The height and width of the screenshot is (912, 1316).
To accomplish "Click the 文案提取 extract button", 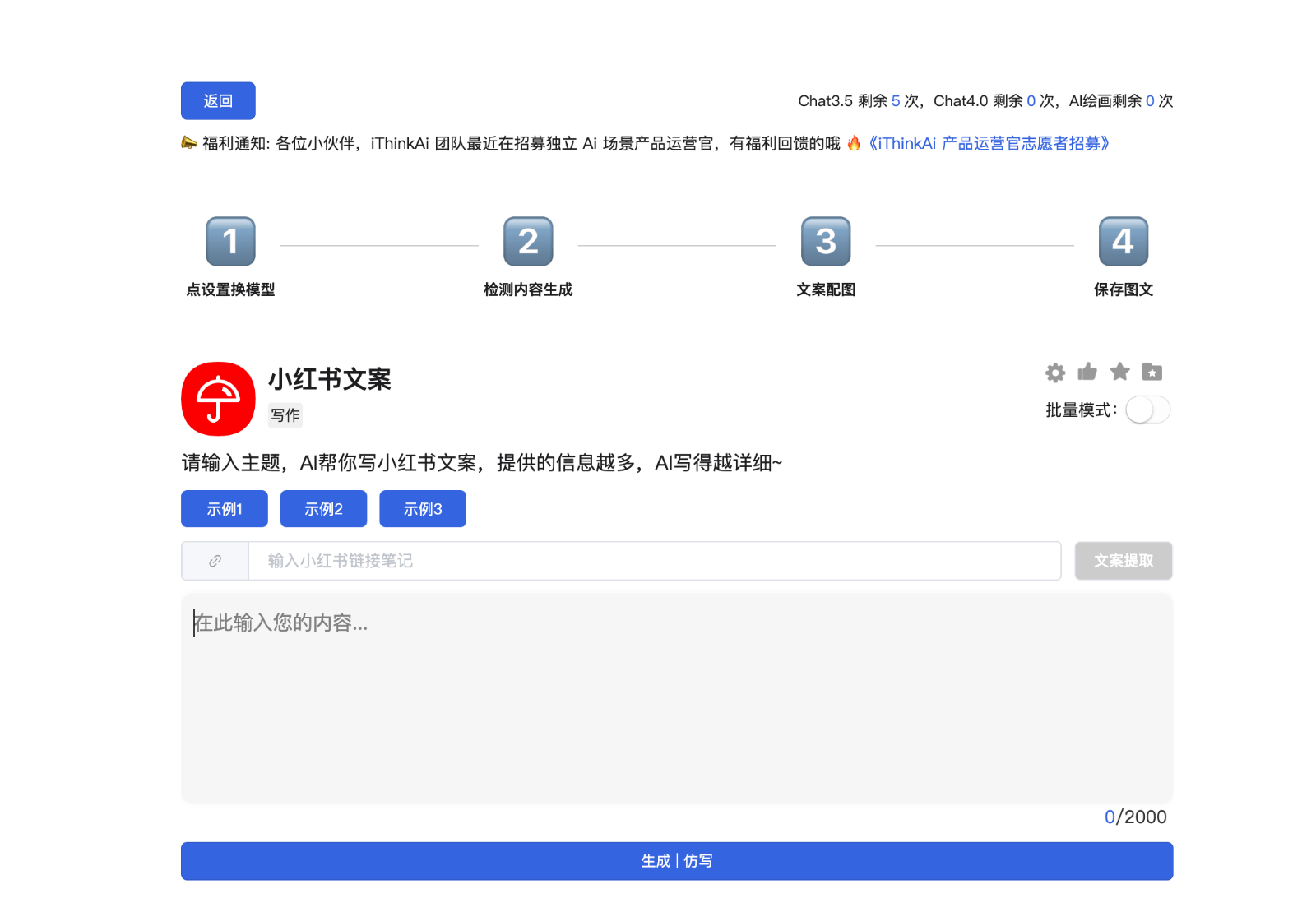I will (1123, 561).
